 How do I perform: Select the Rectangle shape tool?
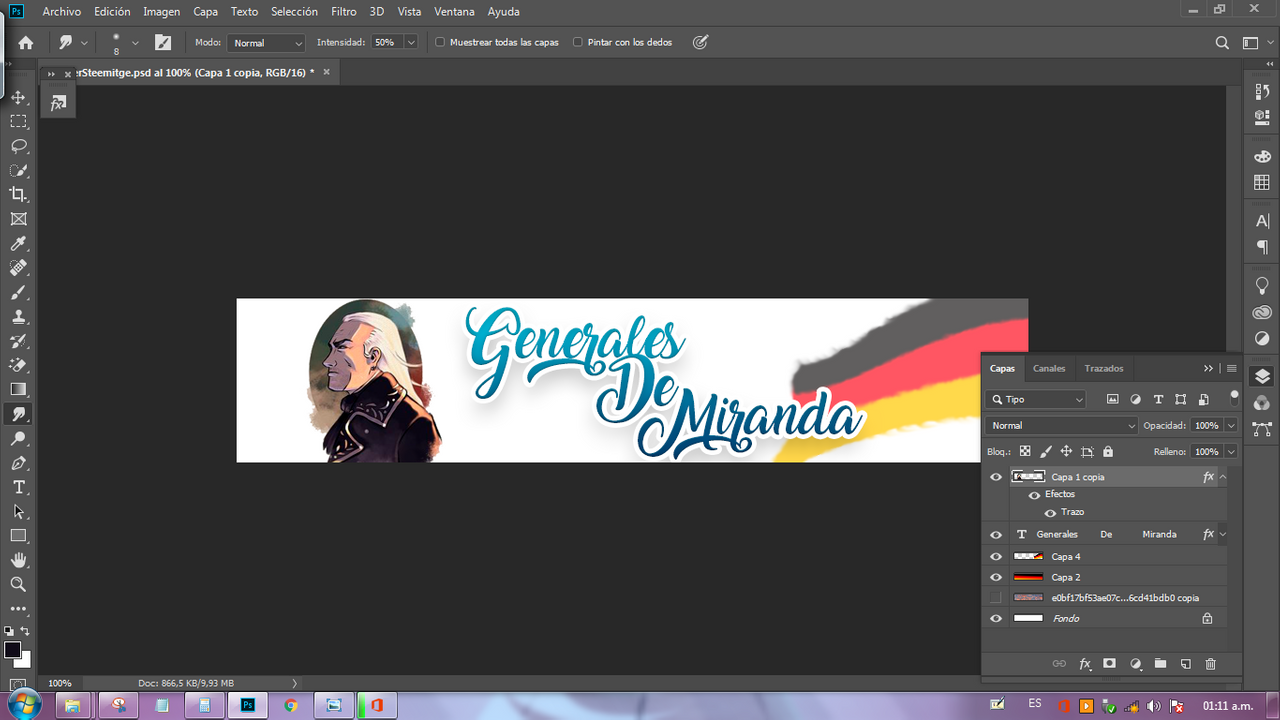pyautogui.click(x=18, y=536)
